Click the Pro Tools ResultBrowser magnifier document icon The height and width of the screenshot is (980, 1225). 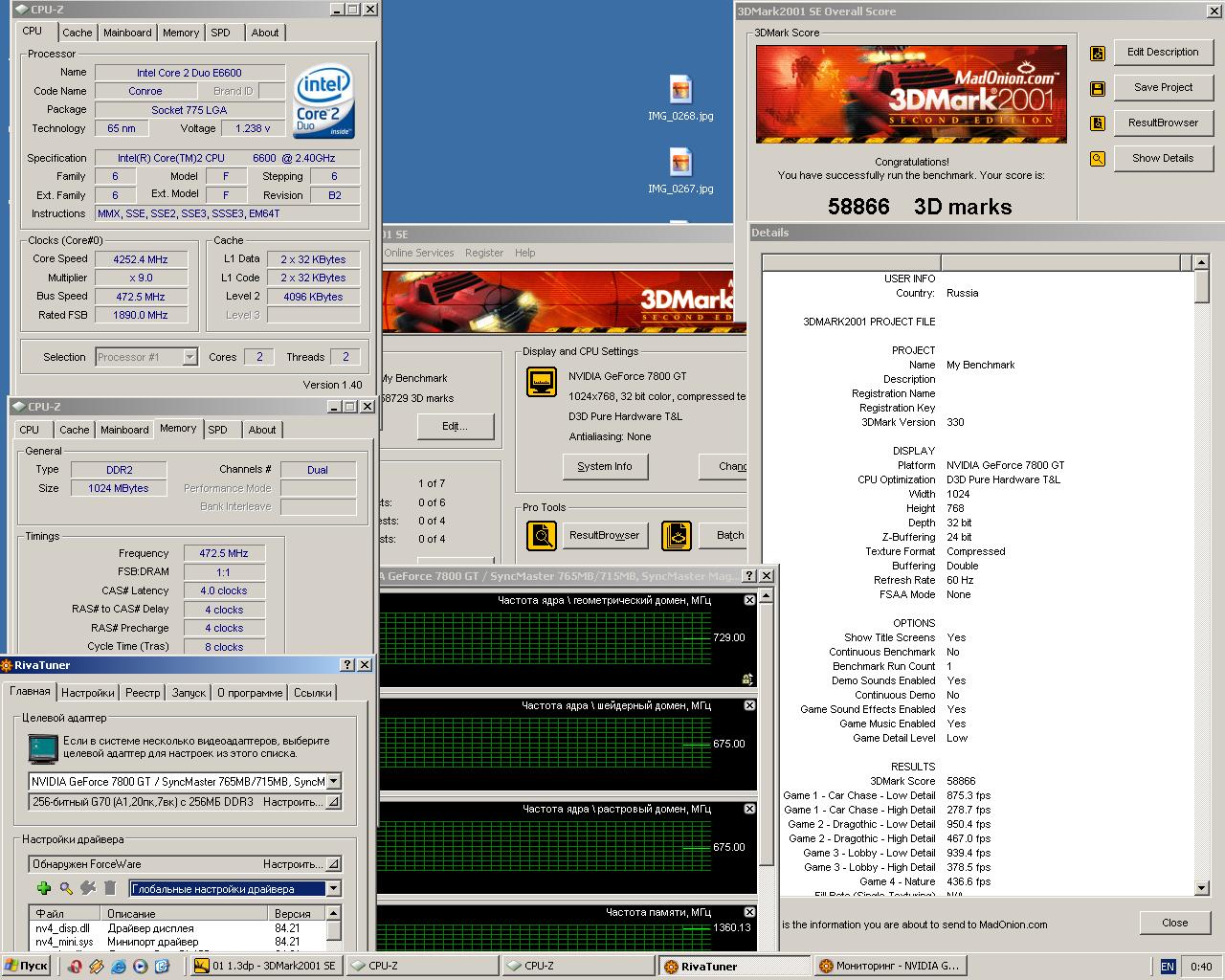pyautogui.click(x=542, y=535)
